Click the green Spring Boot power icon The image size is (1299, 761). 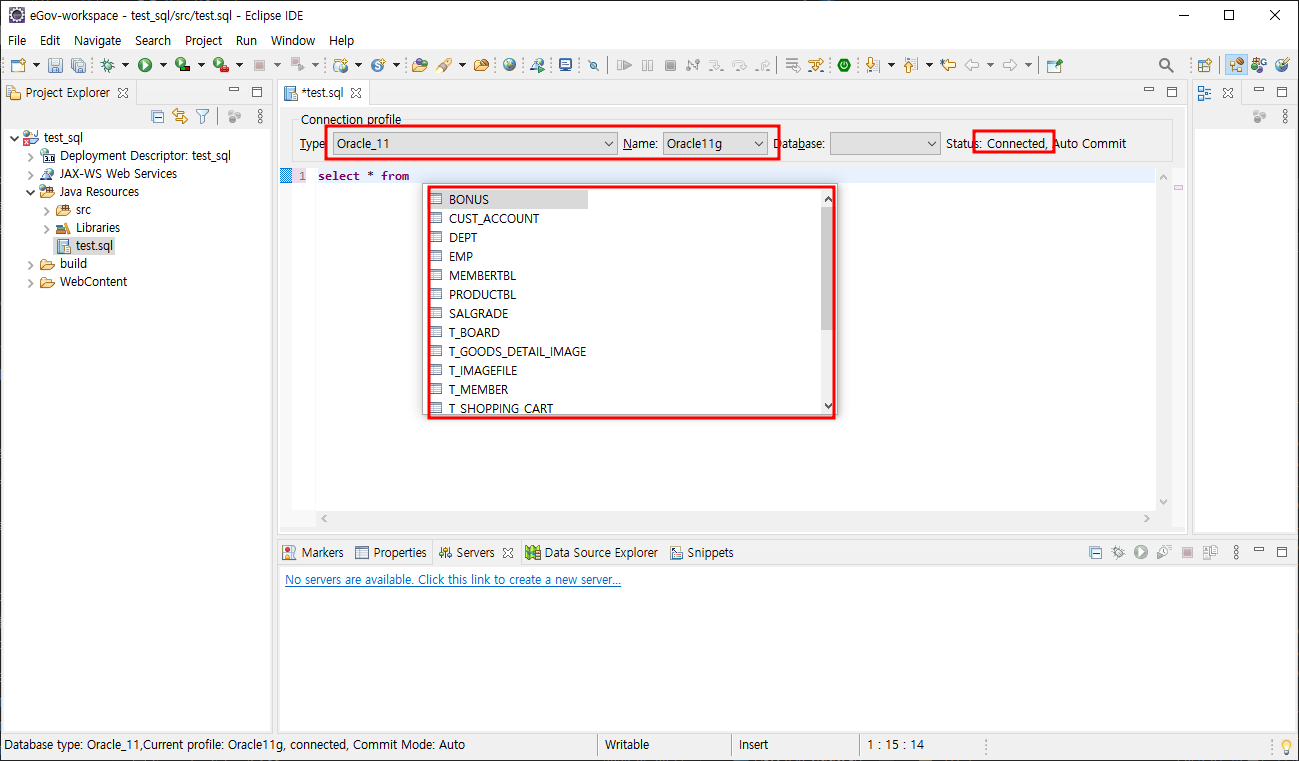[844, 65]
